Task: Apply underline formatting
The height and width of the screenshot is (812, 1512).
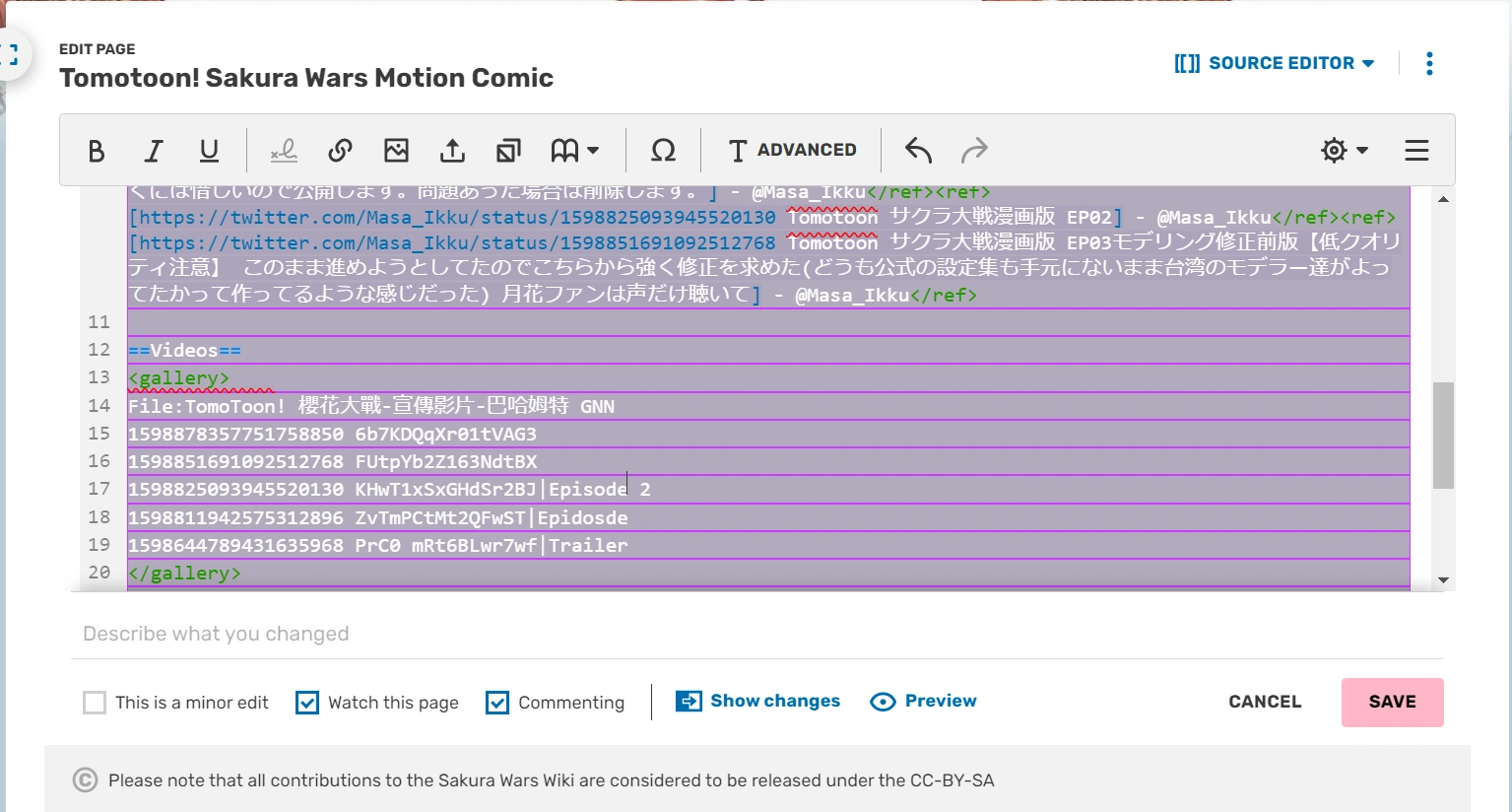Action: [209, 150]
